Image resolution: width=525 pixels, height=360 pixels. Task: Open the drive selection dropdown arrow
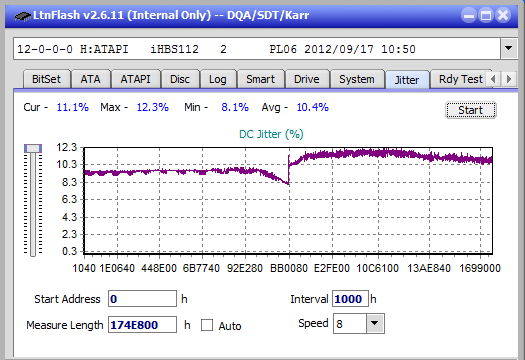coord(509,49)
